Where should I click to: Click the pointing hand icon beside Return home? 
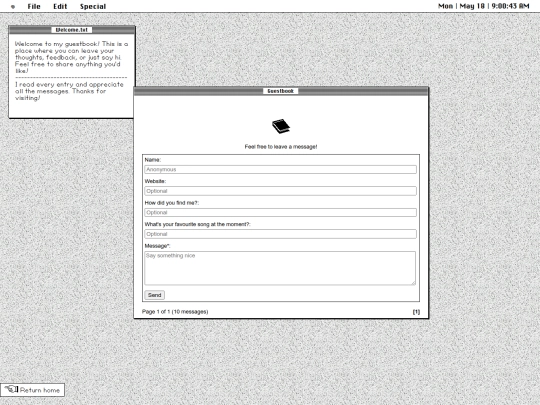pyautogui.click(x=12, y=390)
